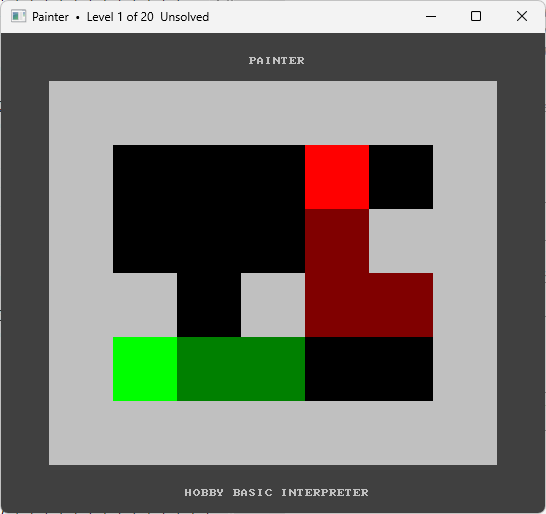
Task: Select the bright red square tile
Action: coord(337,177)
